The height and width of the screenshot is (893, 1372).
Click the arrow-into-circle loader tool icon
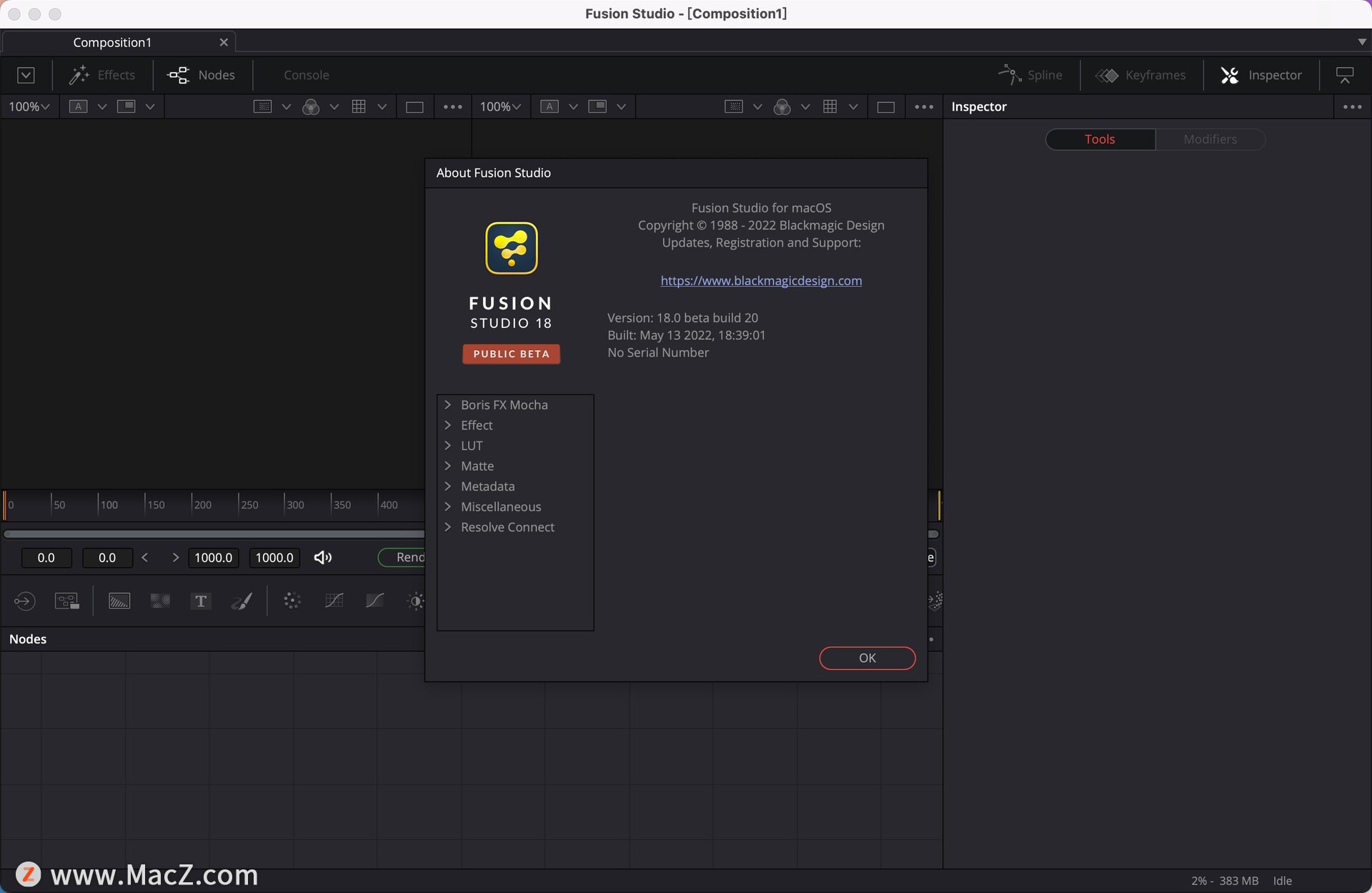point(24,601)
